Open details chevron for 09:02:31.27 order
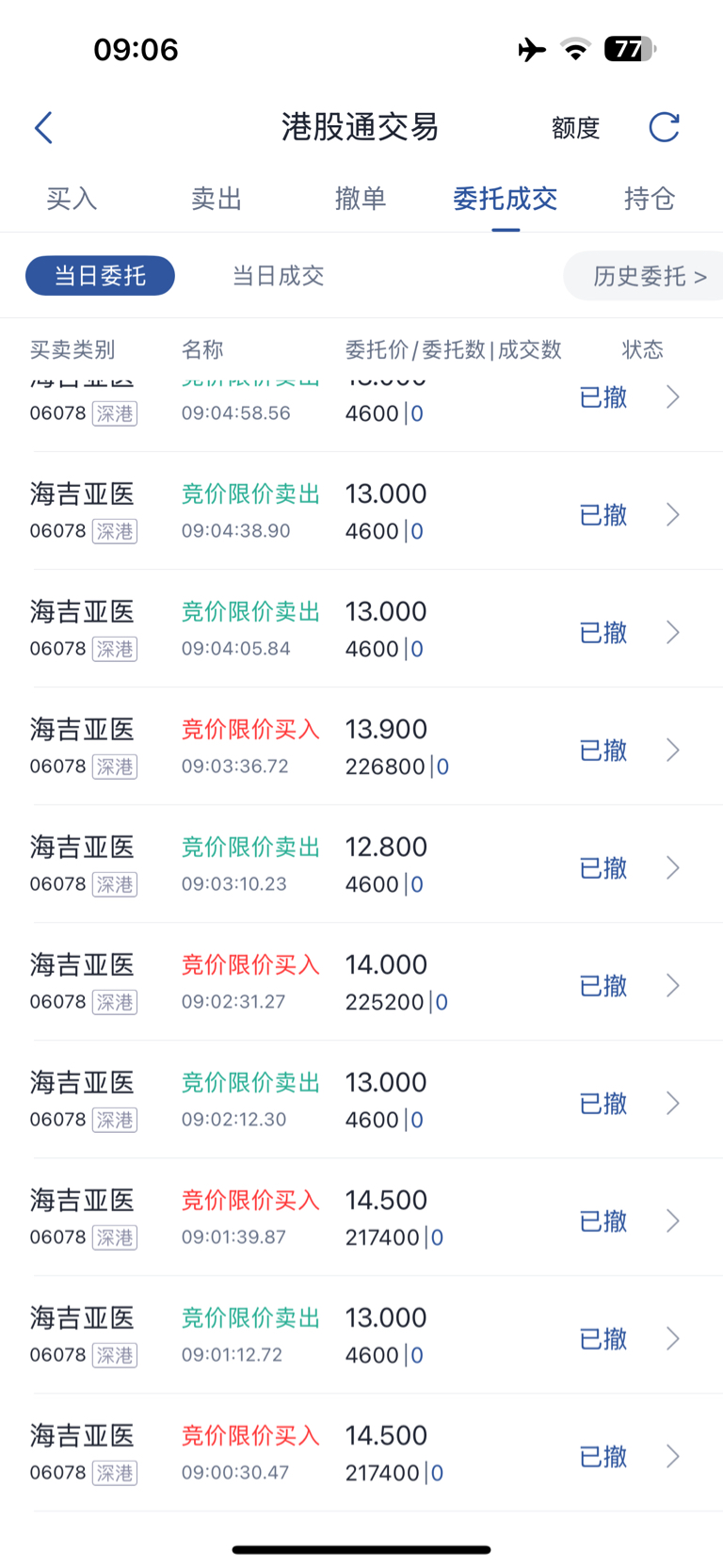Viewport: 723px width, 1568px height. (x=672, y=986)
